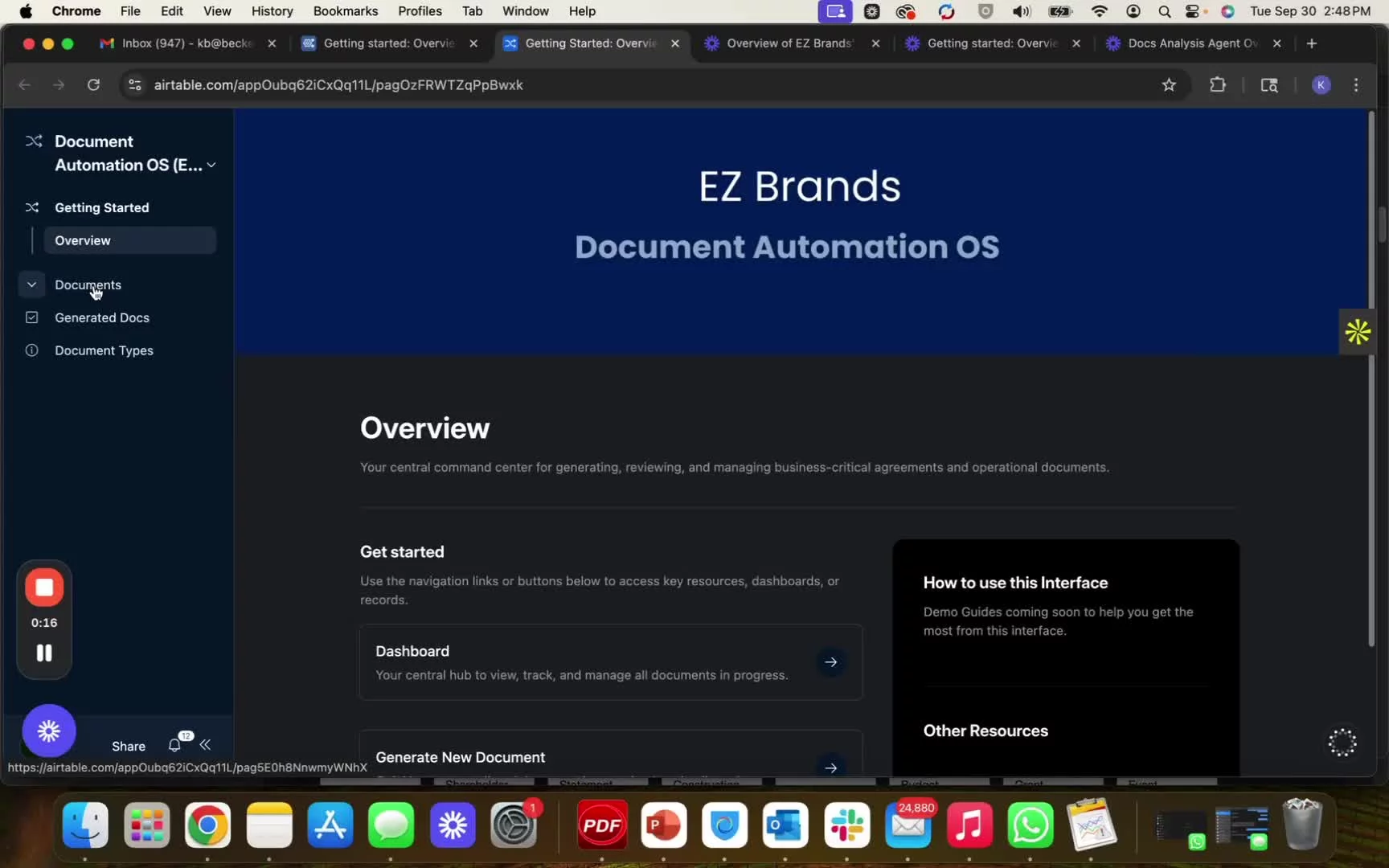Image resolution: width=1389 pixels, height=868 pixels.
Task: Click the Dashboard arrow icon
Action: [830, 662]
